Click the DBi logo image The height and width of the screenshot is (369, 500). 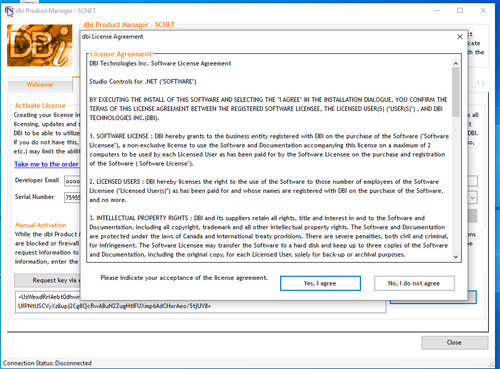[x=40, y=45]
